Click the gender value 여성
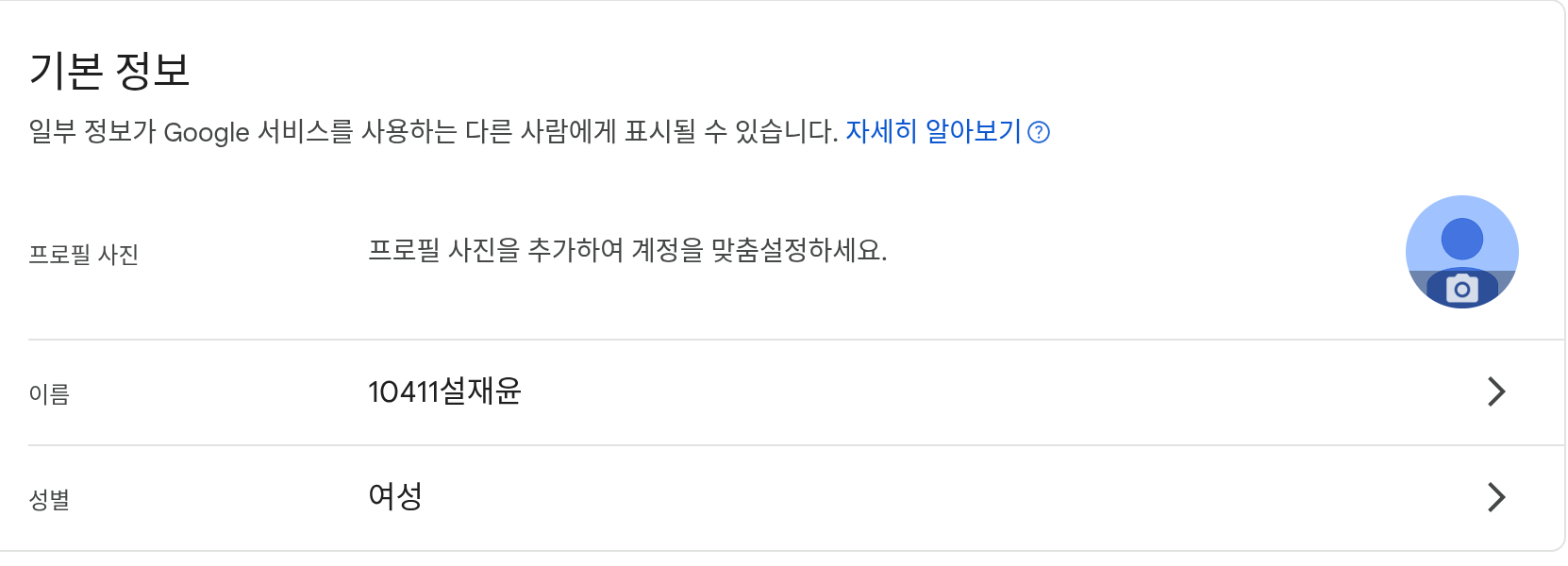The image size is (1568, 566). (x=395, y=496)
